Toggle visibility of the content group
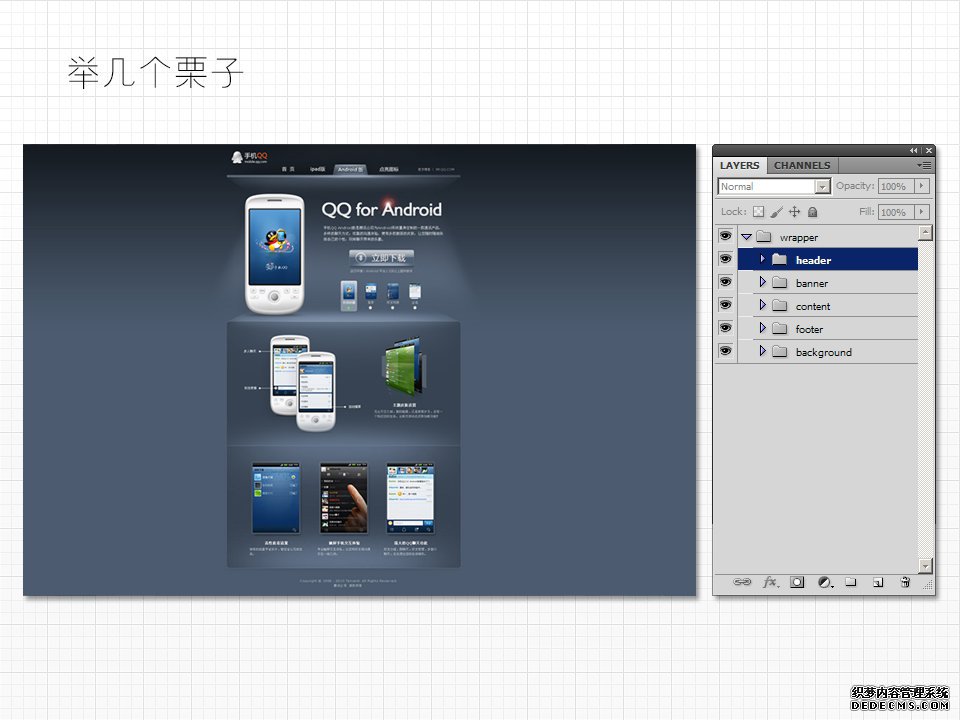Viewport: 960px width, 720px height. tap(726, 304)
